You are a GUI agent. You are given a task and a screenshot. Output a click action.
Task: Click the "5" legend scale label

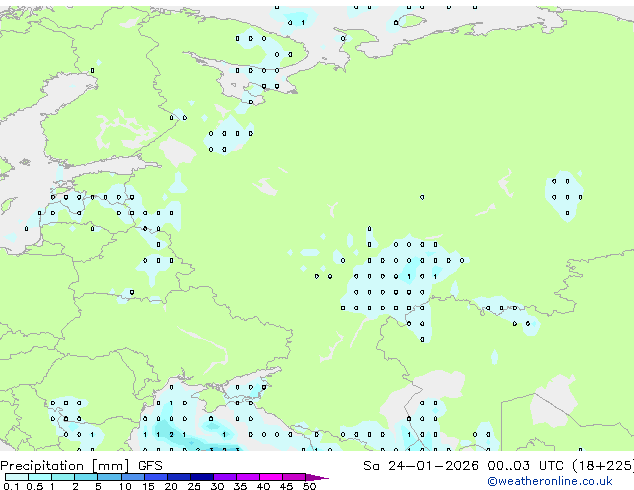pyautogui.click(x=98, y=486)
